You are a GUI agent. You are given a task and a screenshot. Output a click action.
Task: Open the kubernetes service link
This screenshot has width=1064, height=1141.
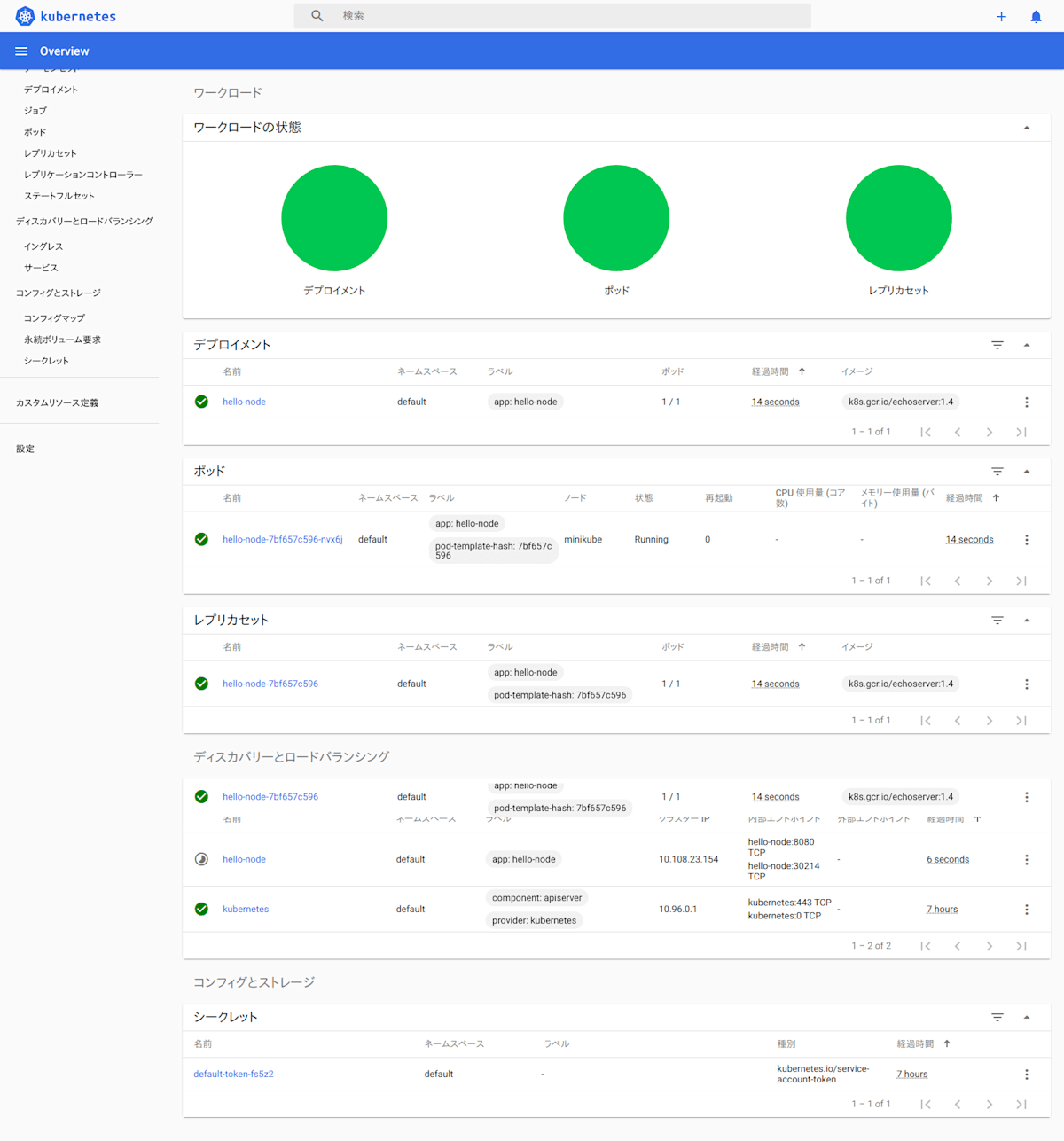point(246,909)
